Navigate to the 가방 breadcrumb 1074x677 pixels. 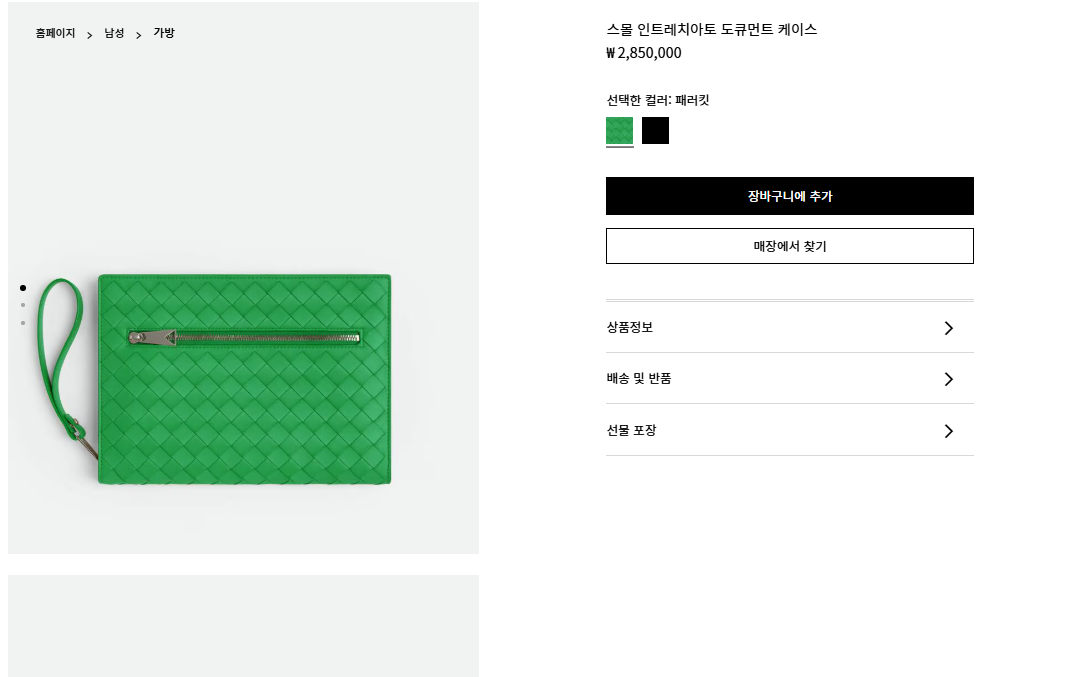[x=164, y=33]
